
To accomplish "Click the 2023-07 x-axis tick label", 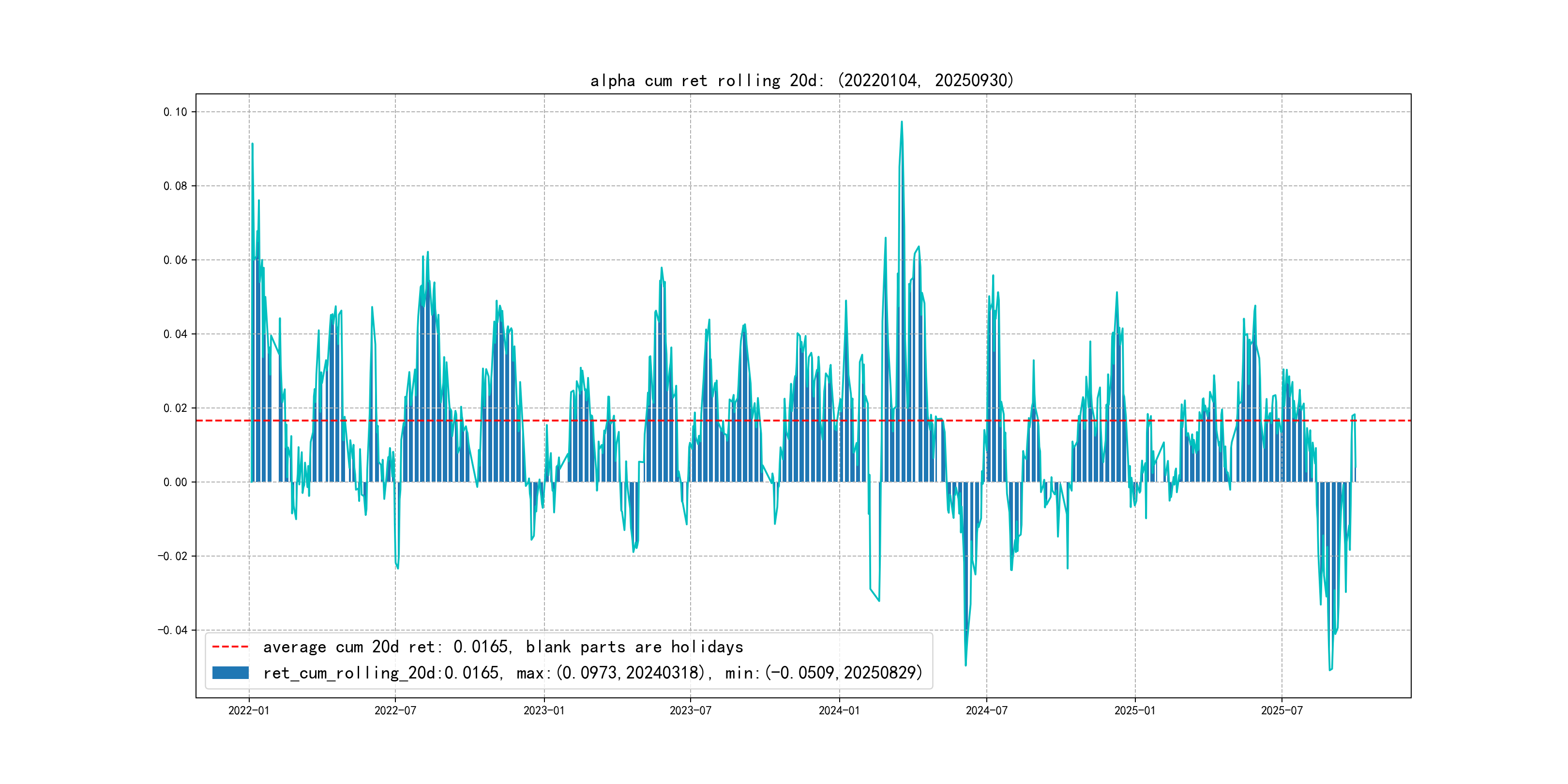I will click(690, 710).
